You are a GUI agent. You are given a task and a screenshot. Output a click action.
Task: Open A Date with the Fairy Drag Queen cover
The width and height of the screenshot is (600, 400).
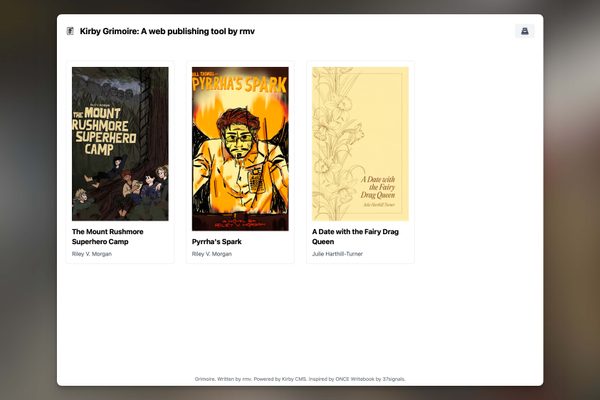tap(360, 144)
